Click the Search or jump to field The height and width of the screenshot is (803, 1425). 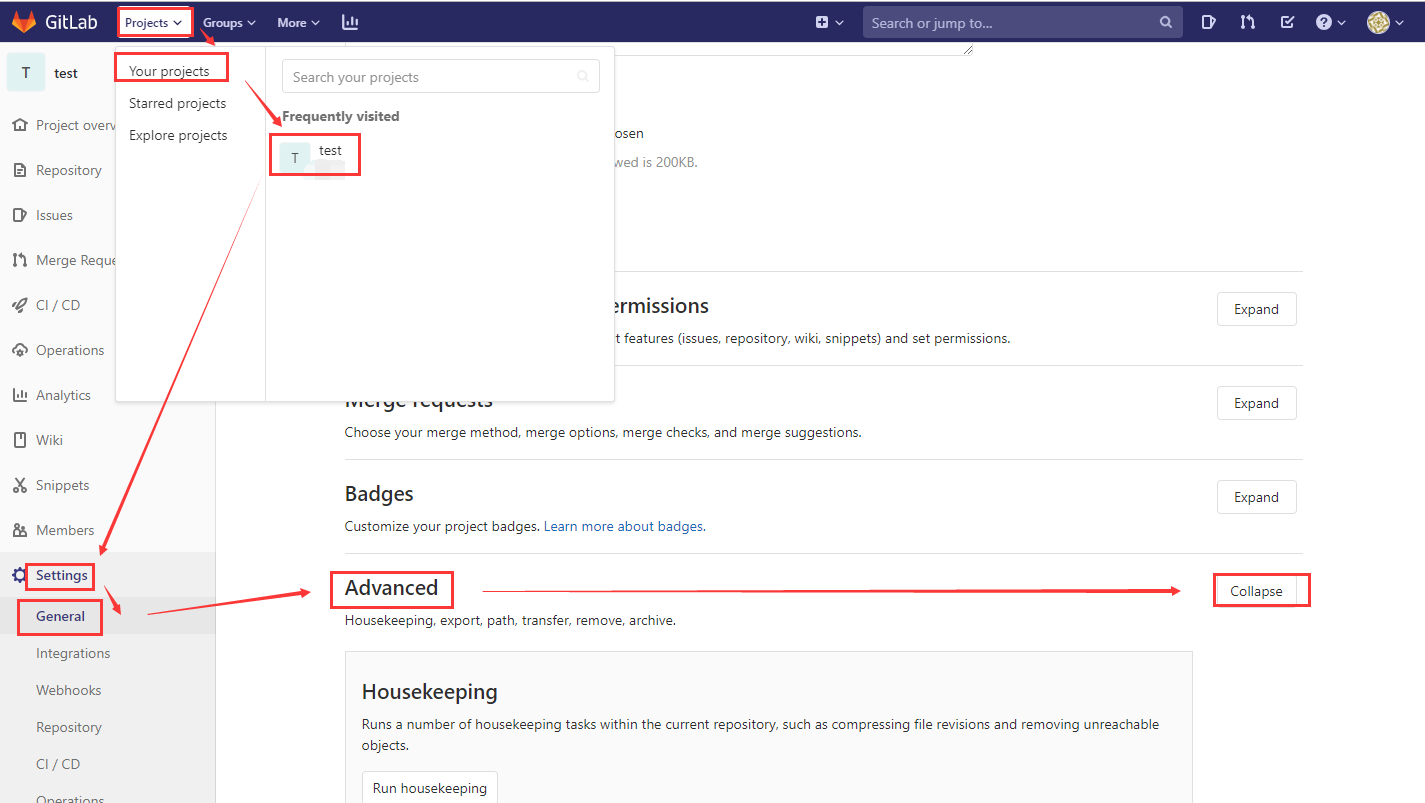pyautogui.click(x=1022, y=22)
